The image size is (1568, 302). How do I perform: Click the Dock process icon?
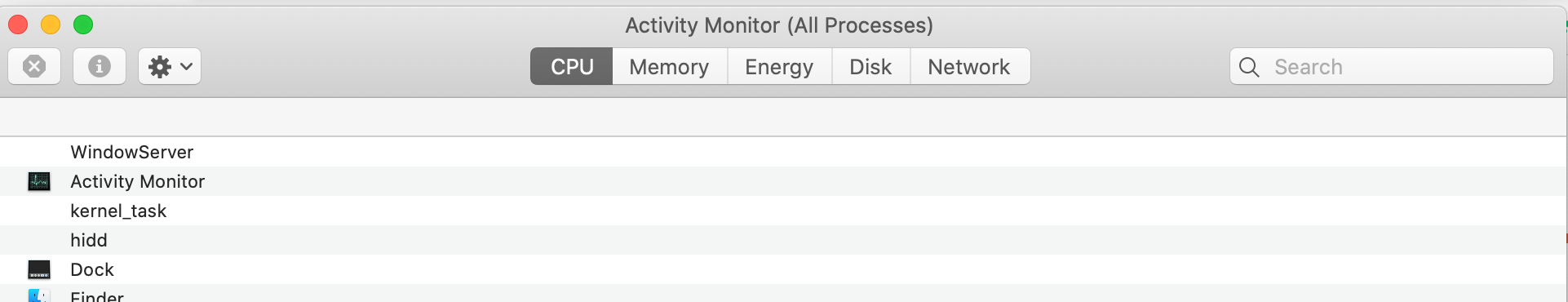[39, 269]
